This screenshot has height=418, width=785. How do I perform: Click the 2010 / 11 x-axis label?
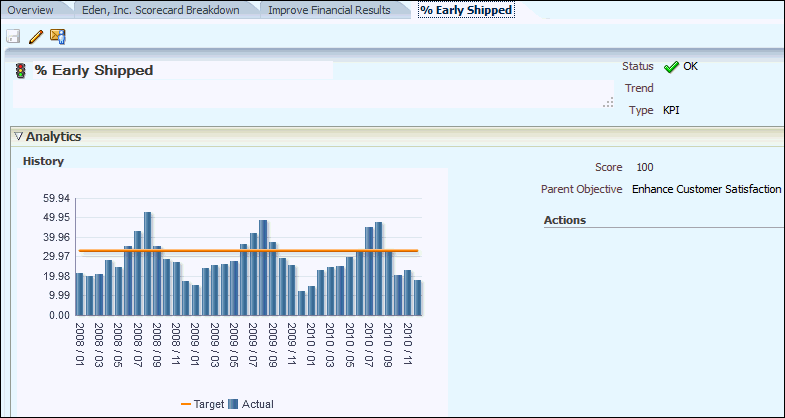[x=408, y=345]
